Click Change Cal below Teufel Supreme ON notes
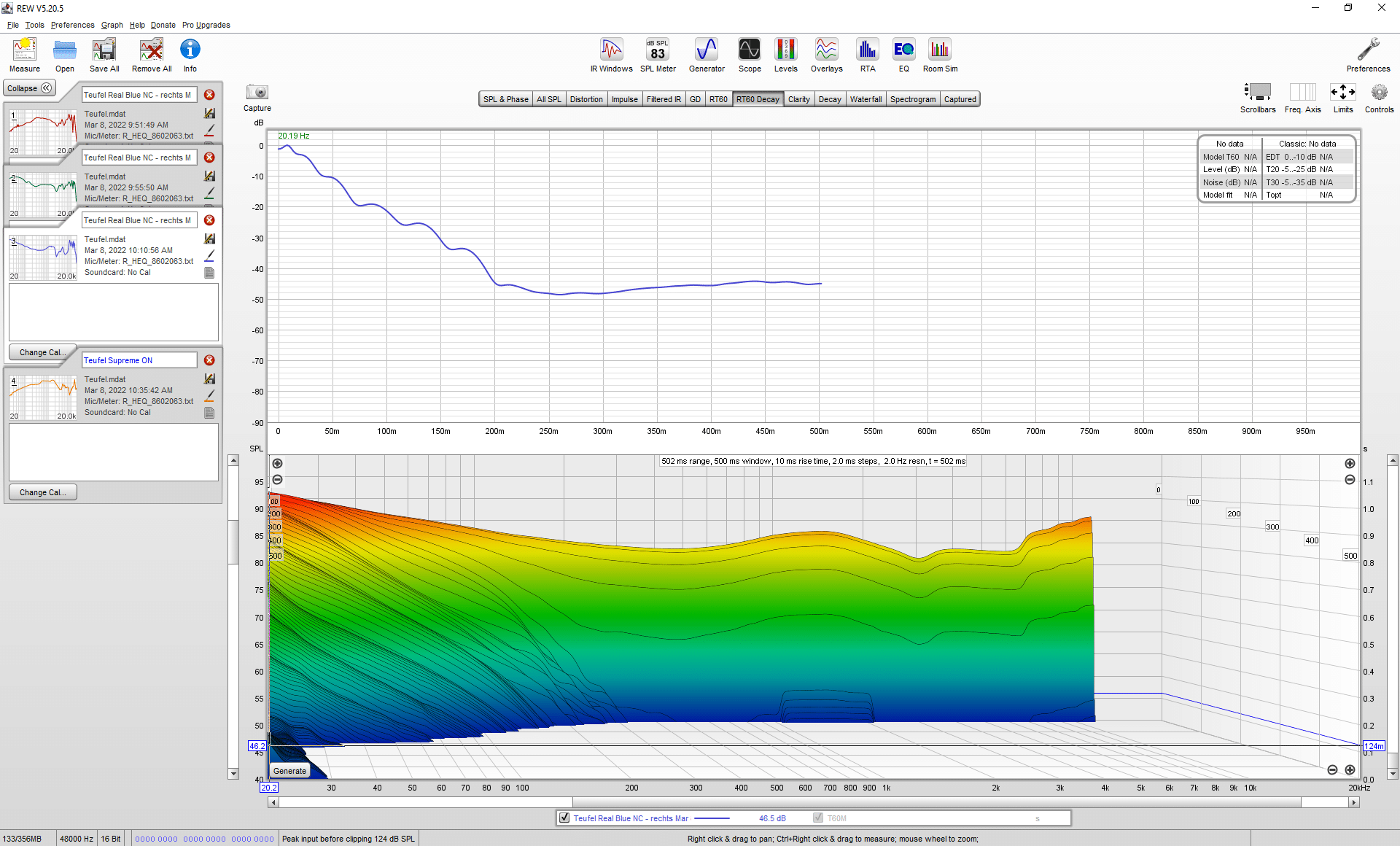Screen dimensions: 1400x846 pyautogui.click(x=43, y=492)
